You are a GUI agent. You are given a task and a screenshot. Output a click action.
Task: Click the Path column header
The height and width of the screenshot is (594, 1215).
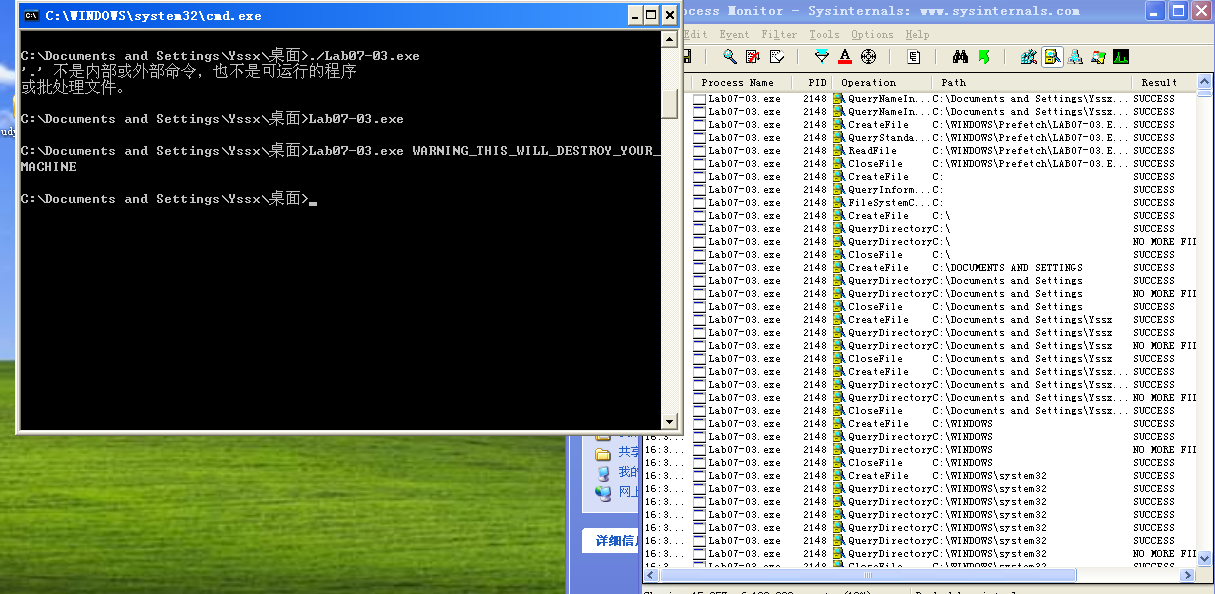pos(954,82)
